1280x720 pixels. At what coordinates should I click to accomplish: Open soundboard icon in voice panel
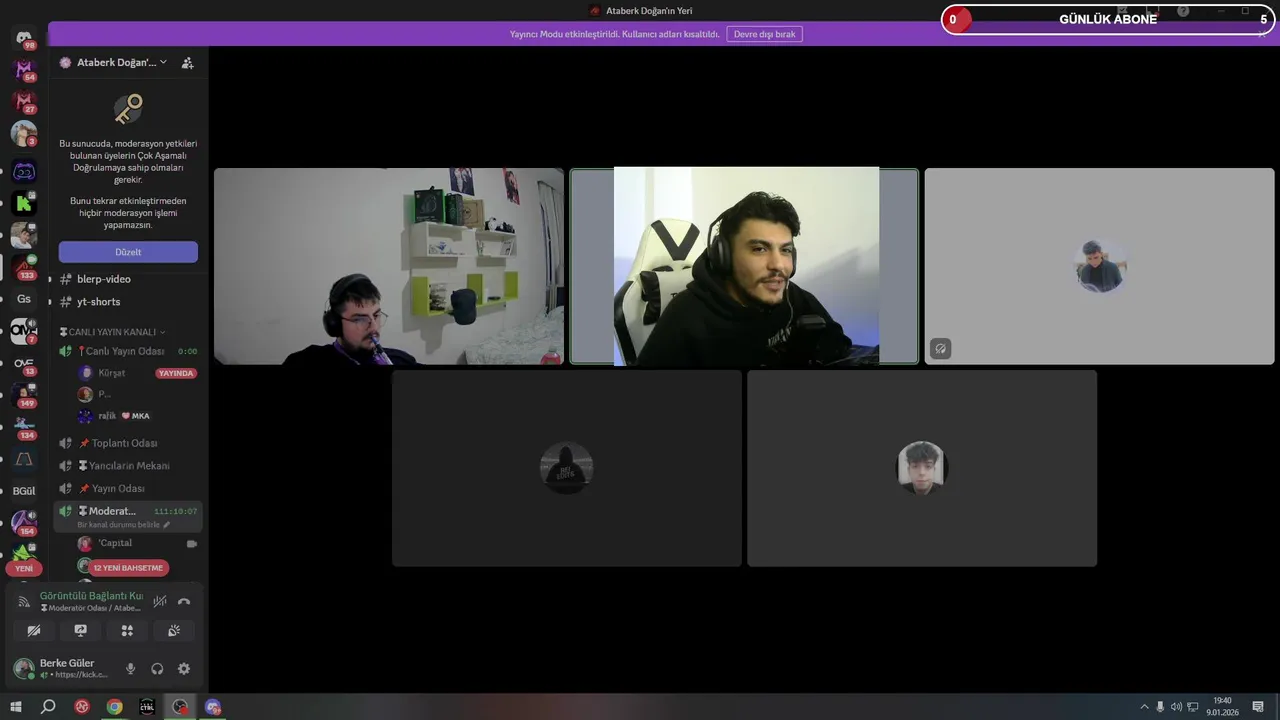click(x=174, y=631)
